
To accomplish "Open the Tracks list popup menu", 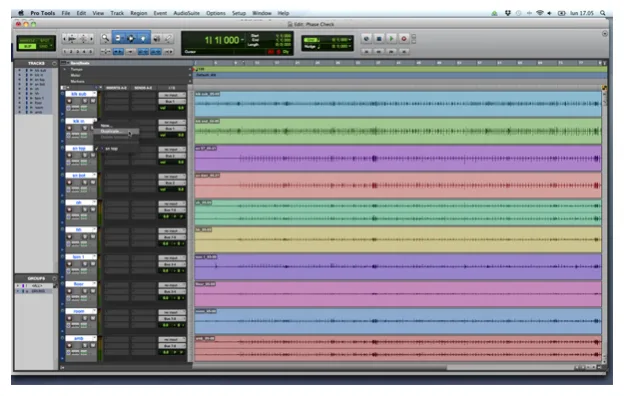I will pyautogui.click(x=54, y=64).
